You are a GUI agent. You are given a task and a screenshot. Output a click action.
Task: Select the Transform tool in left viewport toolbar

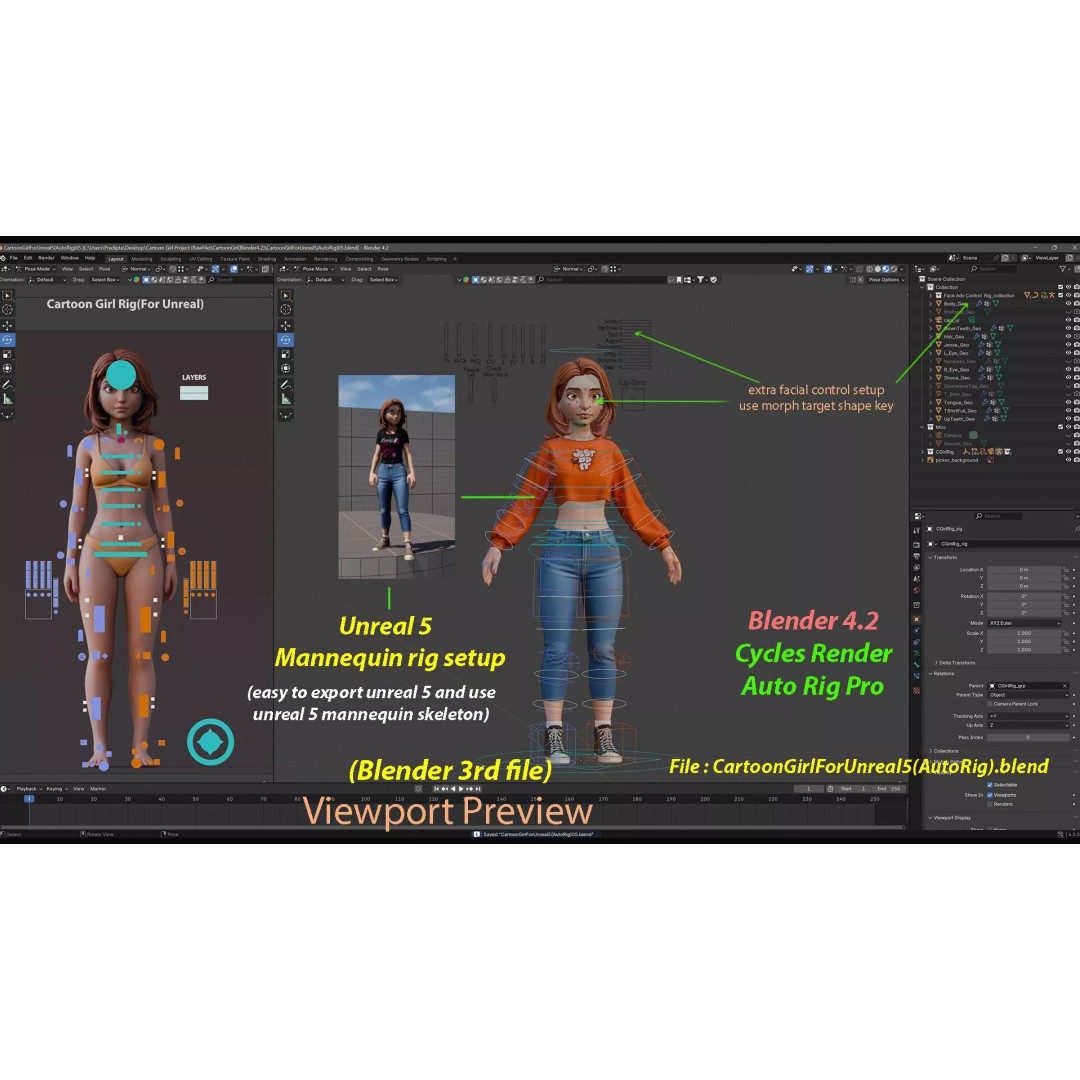tap(7, 368)
